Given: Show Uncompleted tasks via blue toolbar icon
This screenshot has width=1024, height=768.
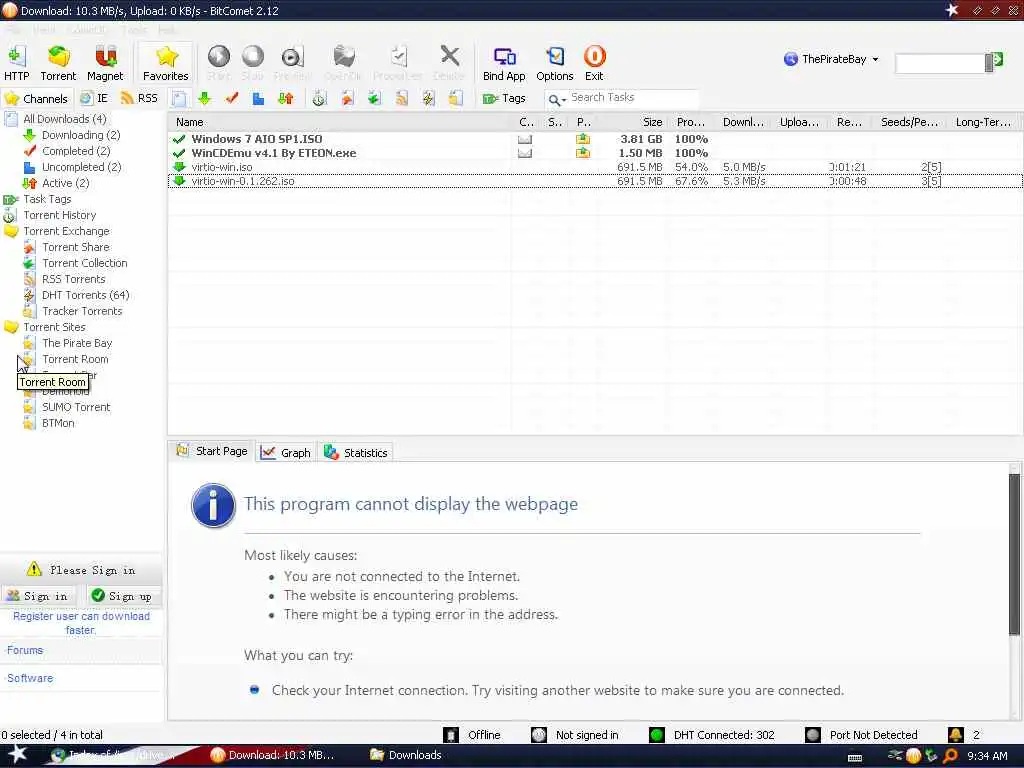Looking at the screenshot, I should (258, 99).
